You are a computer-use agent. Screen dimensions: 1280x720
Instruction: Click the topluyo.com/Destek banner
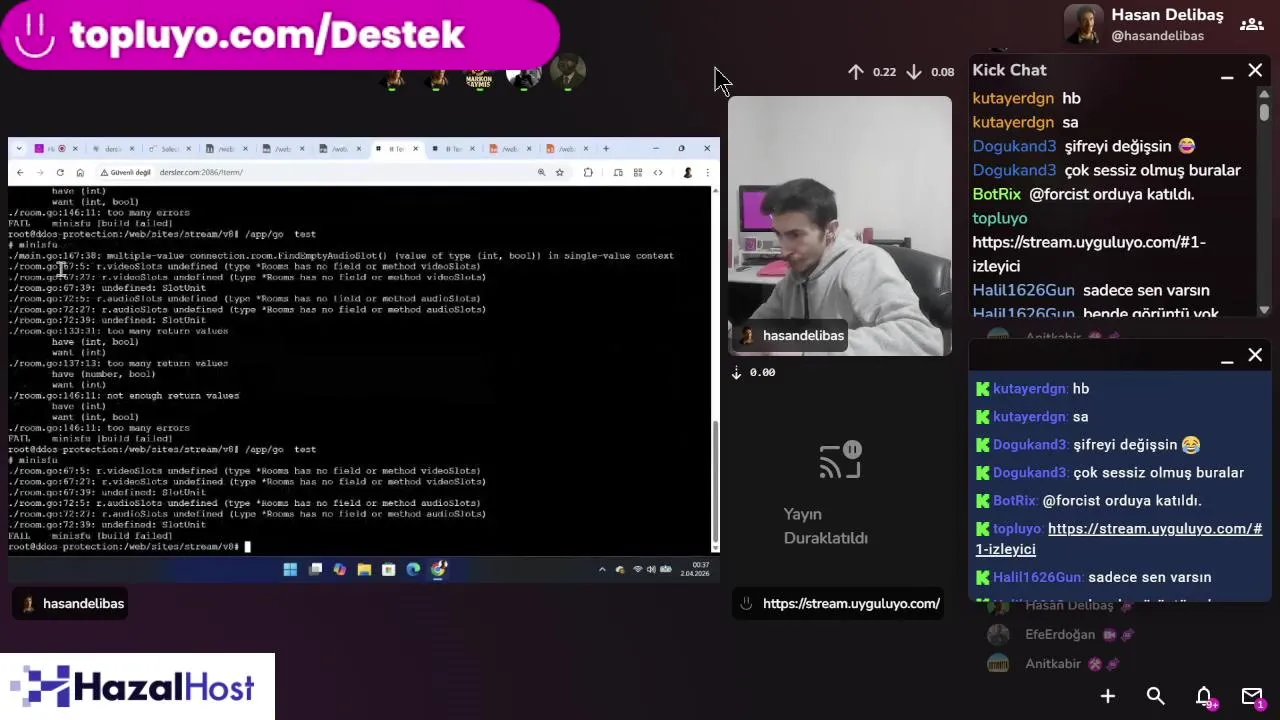(x=280, y=35)
